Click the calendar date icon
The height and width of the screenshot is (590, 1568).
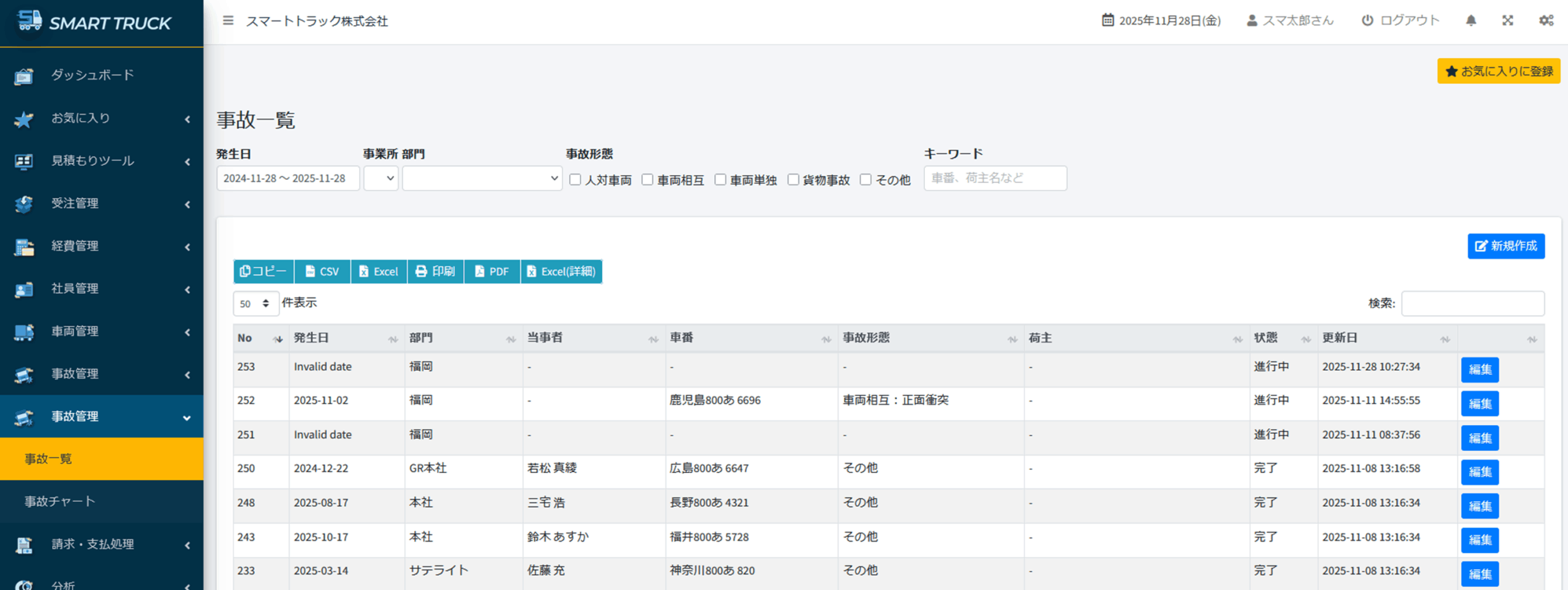click(x=1107, y=20)
